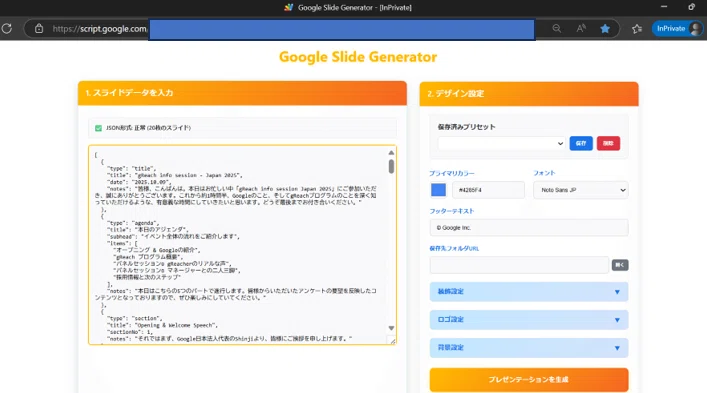This screenshot has height=393, width=707.
Task: Click the blue preset save button
Action: [581, 143]
